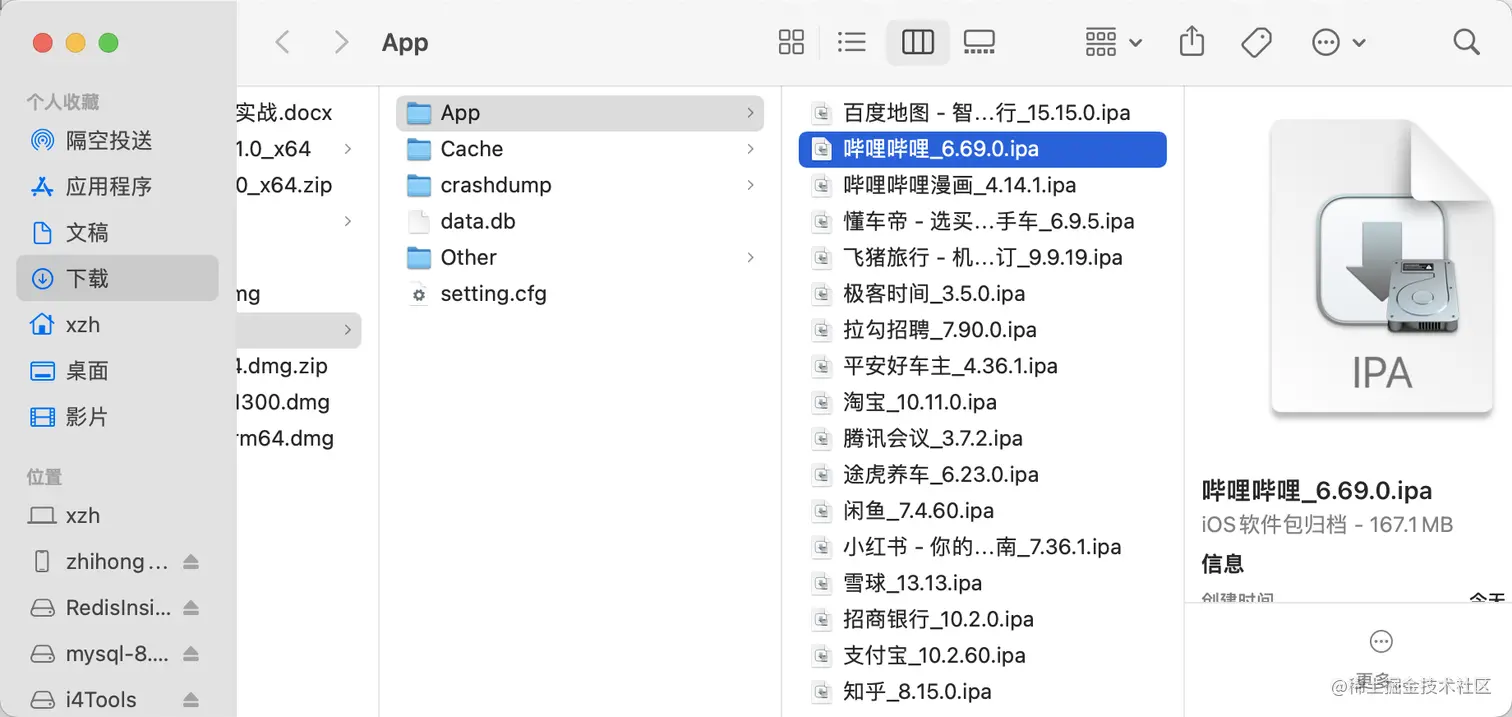
Task: Select 哔哩哔哩_6.69.0.ipa in file list
Action: [x=983, y=149]
